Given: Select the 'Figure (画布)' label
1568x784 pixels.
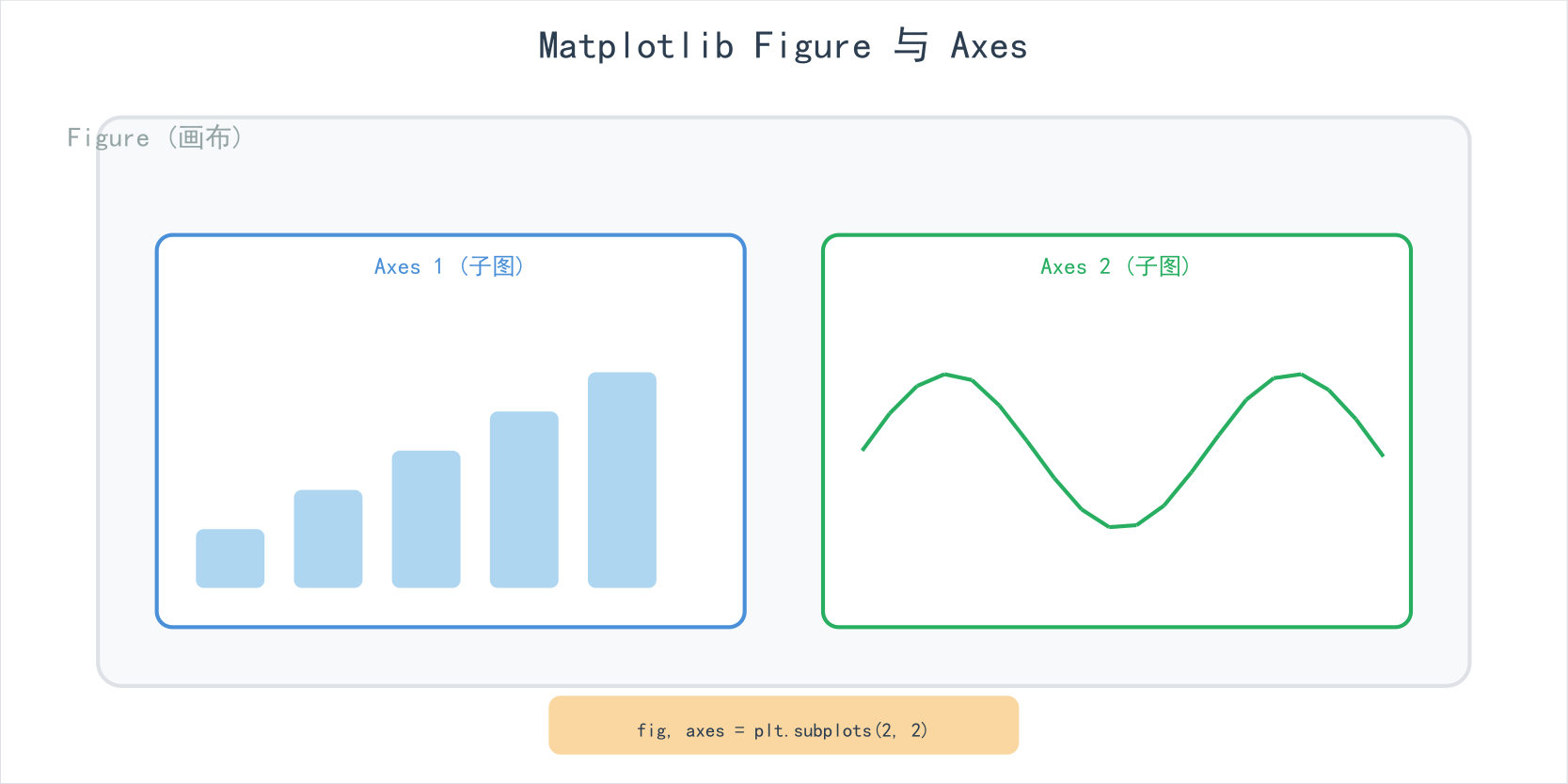Looking at the screenshot, I should pos(155,137).
